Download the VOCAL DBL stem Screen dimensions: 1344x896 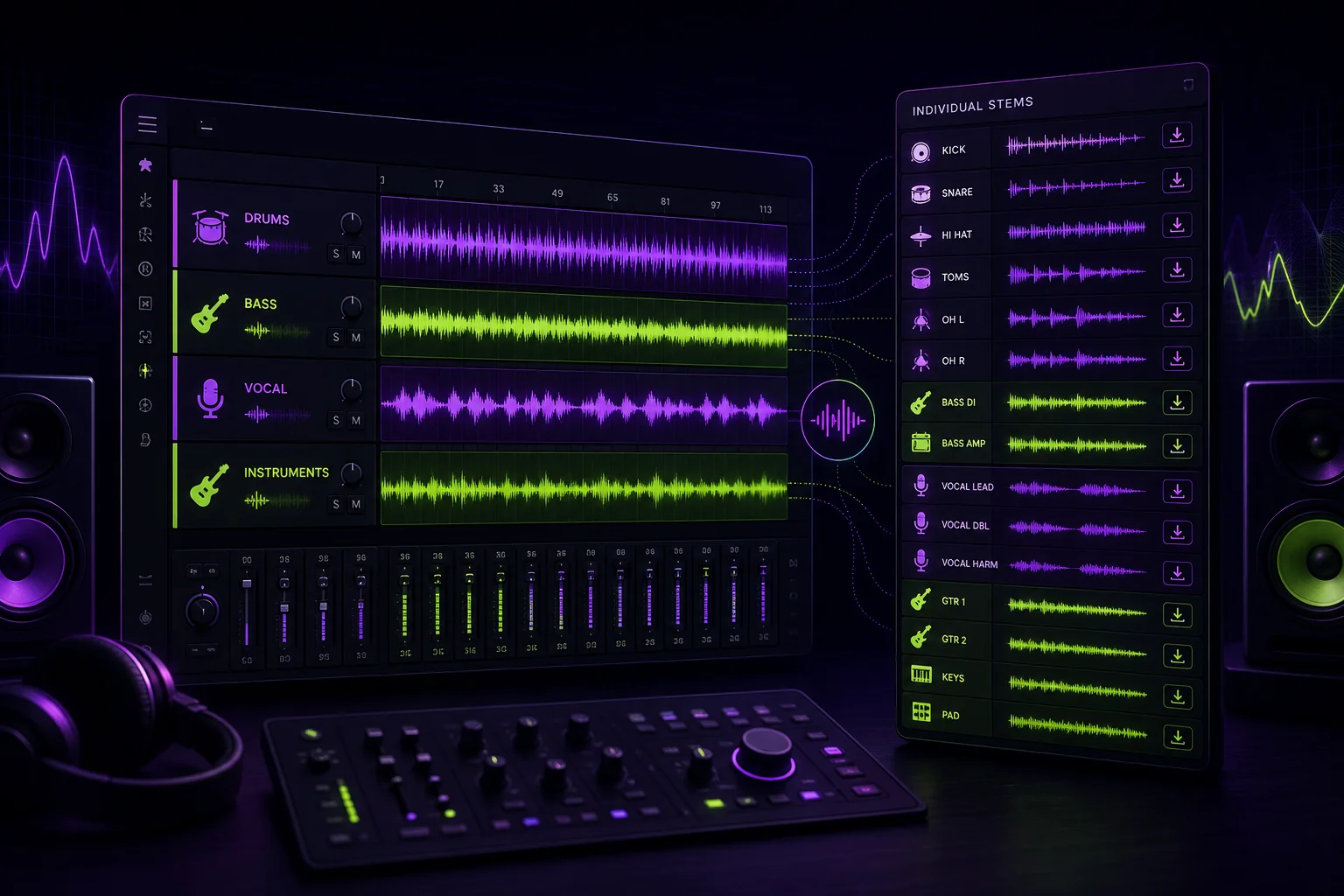point(1177,532)
